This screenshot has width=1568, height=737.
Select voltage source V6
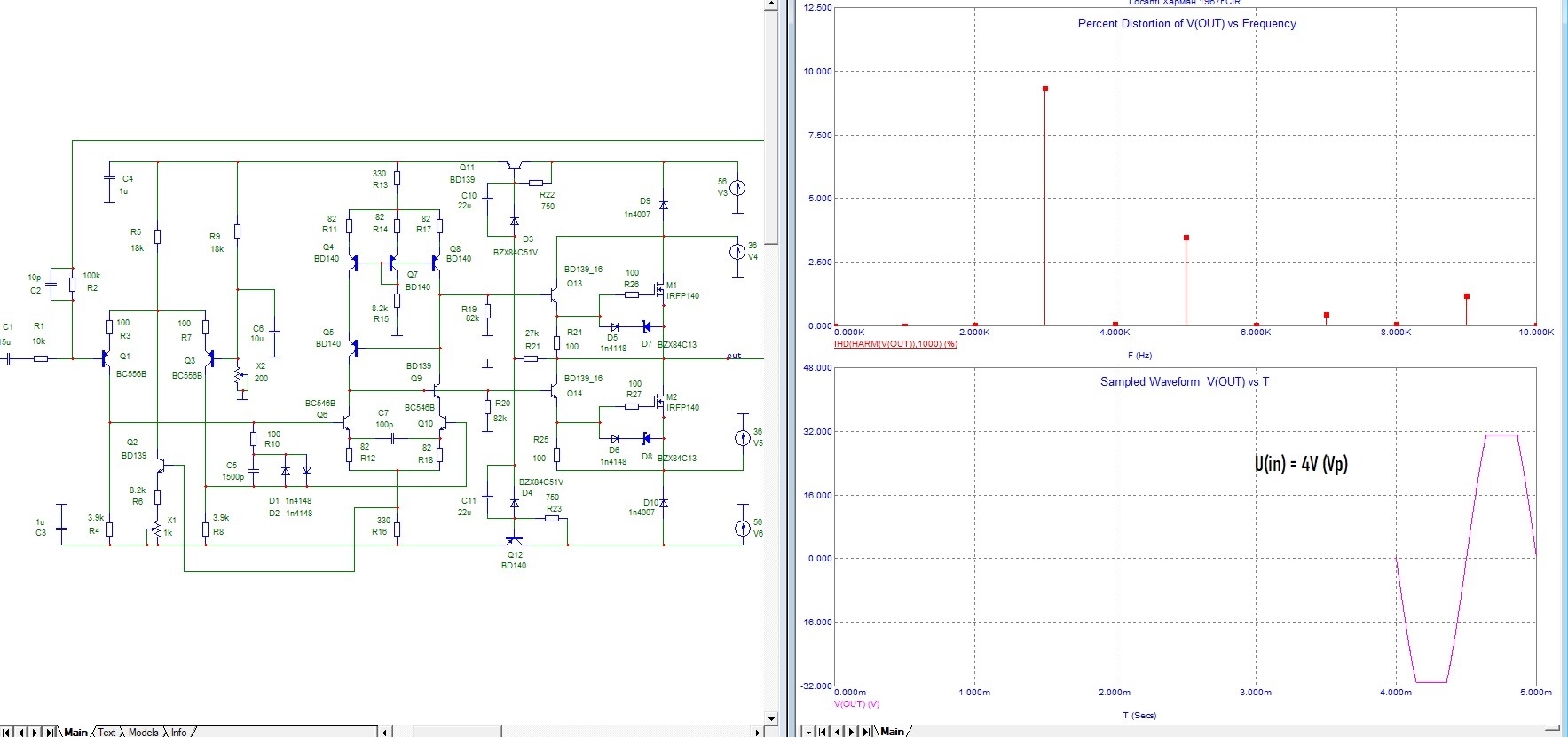(x=743, y=529)
